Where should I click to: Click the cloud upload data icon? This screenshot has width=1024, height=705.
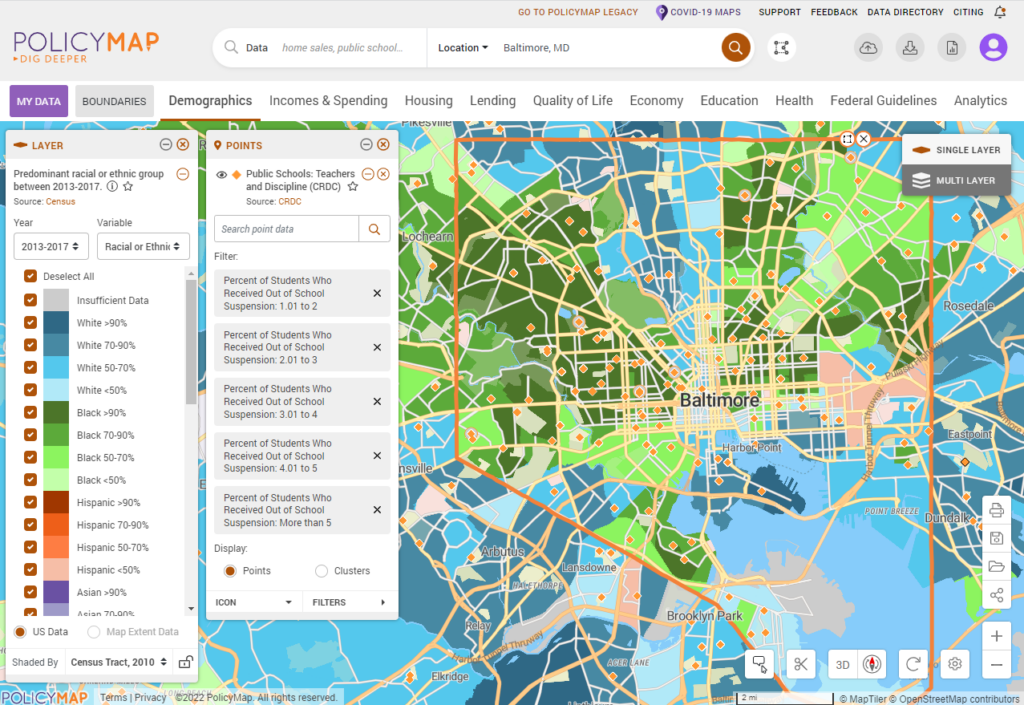868,48
